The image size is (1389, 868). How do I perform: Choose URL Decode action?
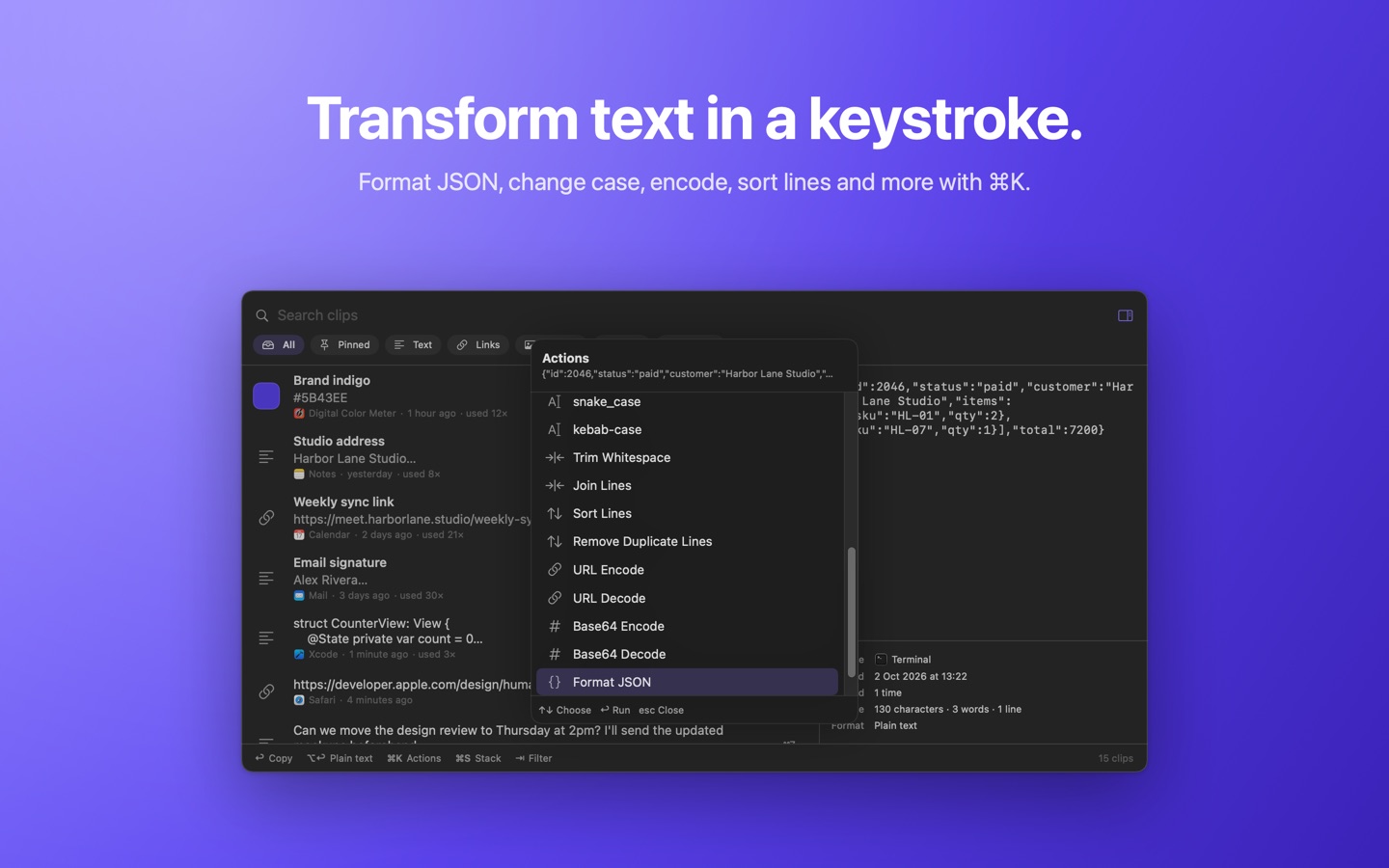(x=687, y=599)
